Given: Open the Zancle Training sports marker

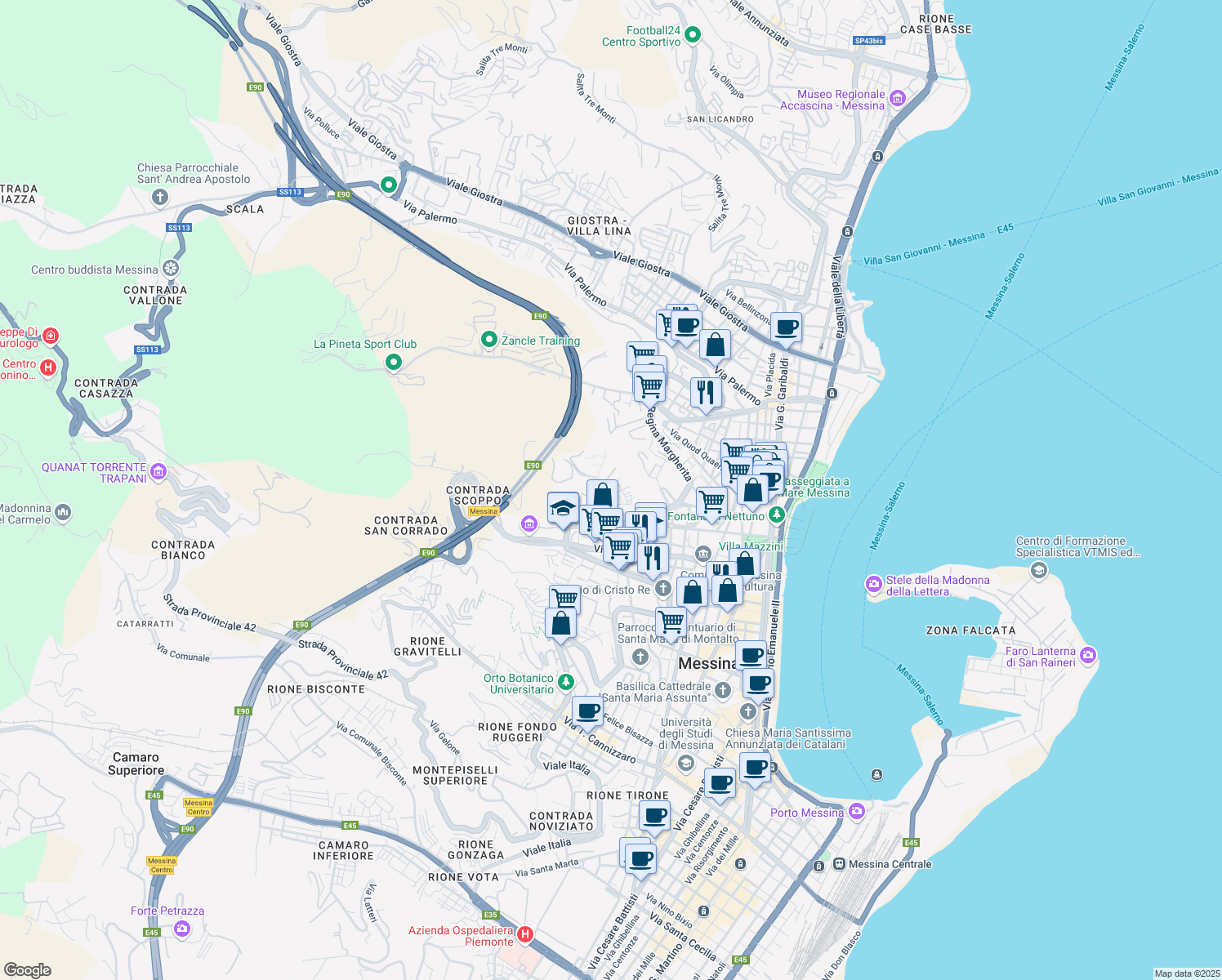Looking at the screenshot, I should coord(488,341).
